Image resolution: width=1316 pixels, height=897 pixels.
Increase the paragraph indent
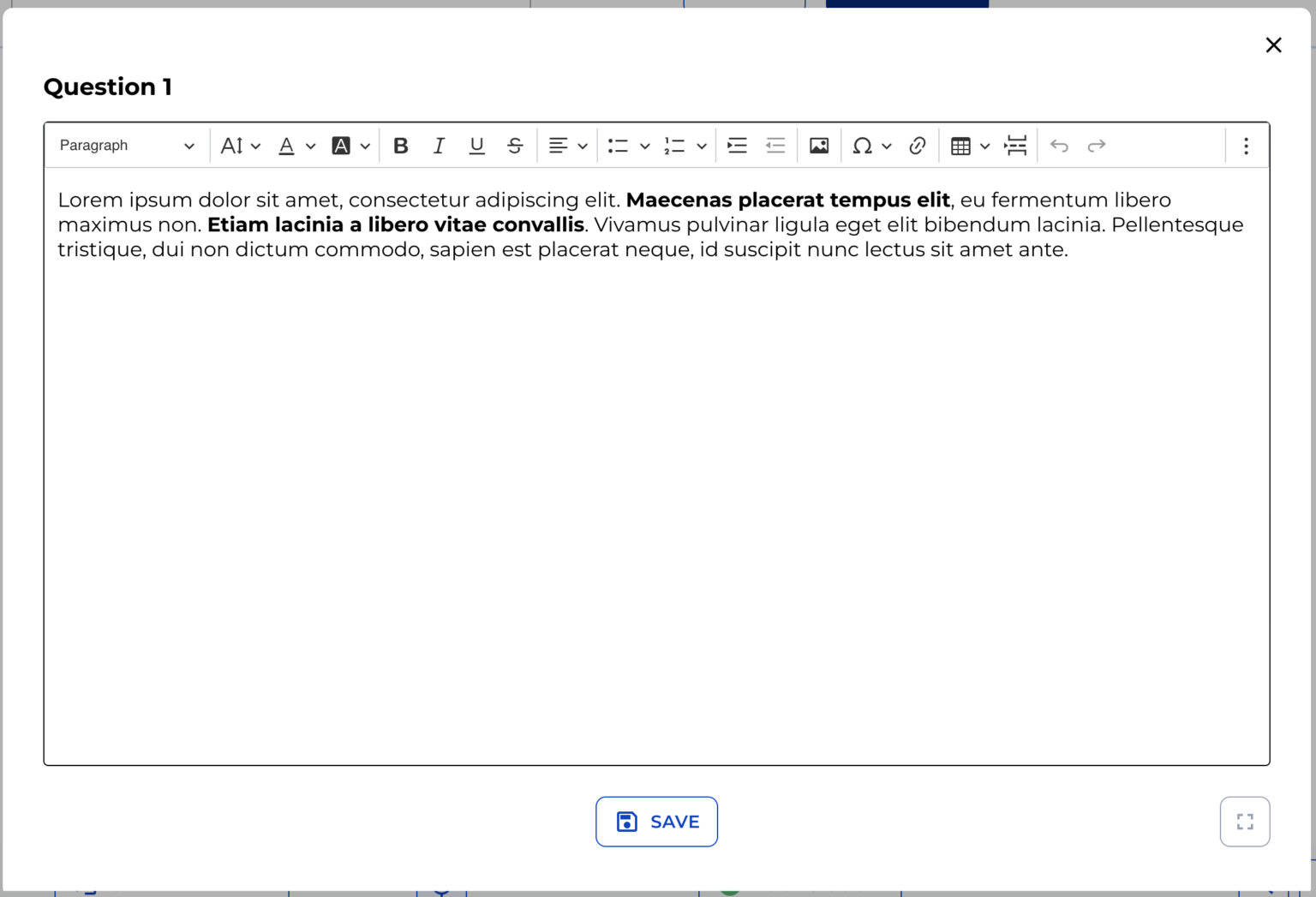click(737, 146)
